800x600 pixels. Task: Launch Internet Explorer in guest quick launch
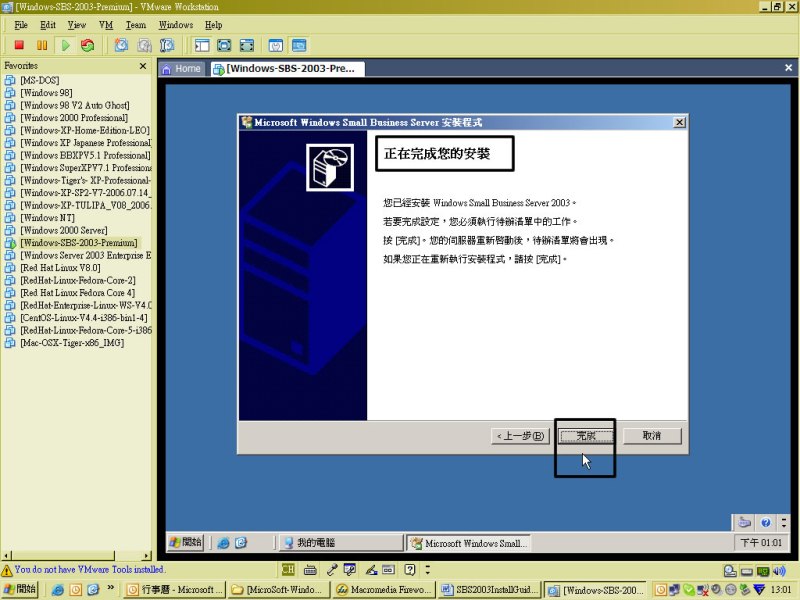223,543
